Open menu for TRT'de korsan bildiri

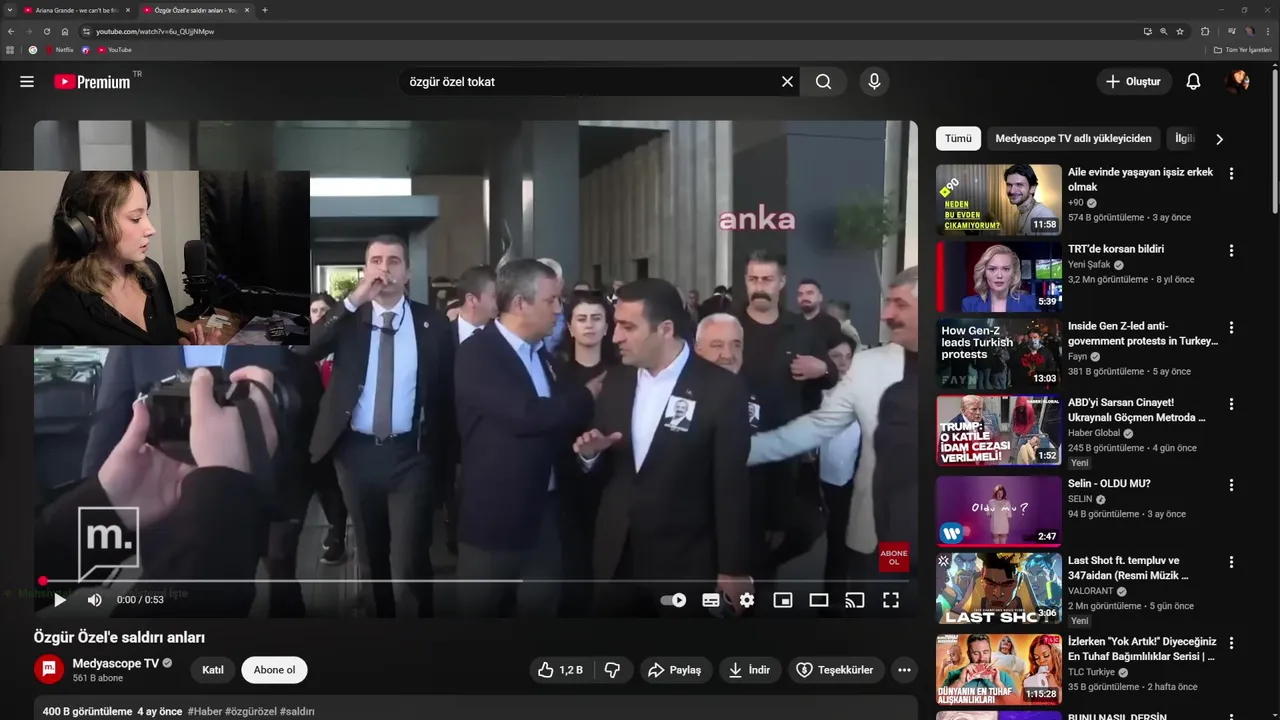[1231, 250]
